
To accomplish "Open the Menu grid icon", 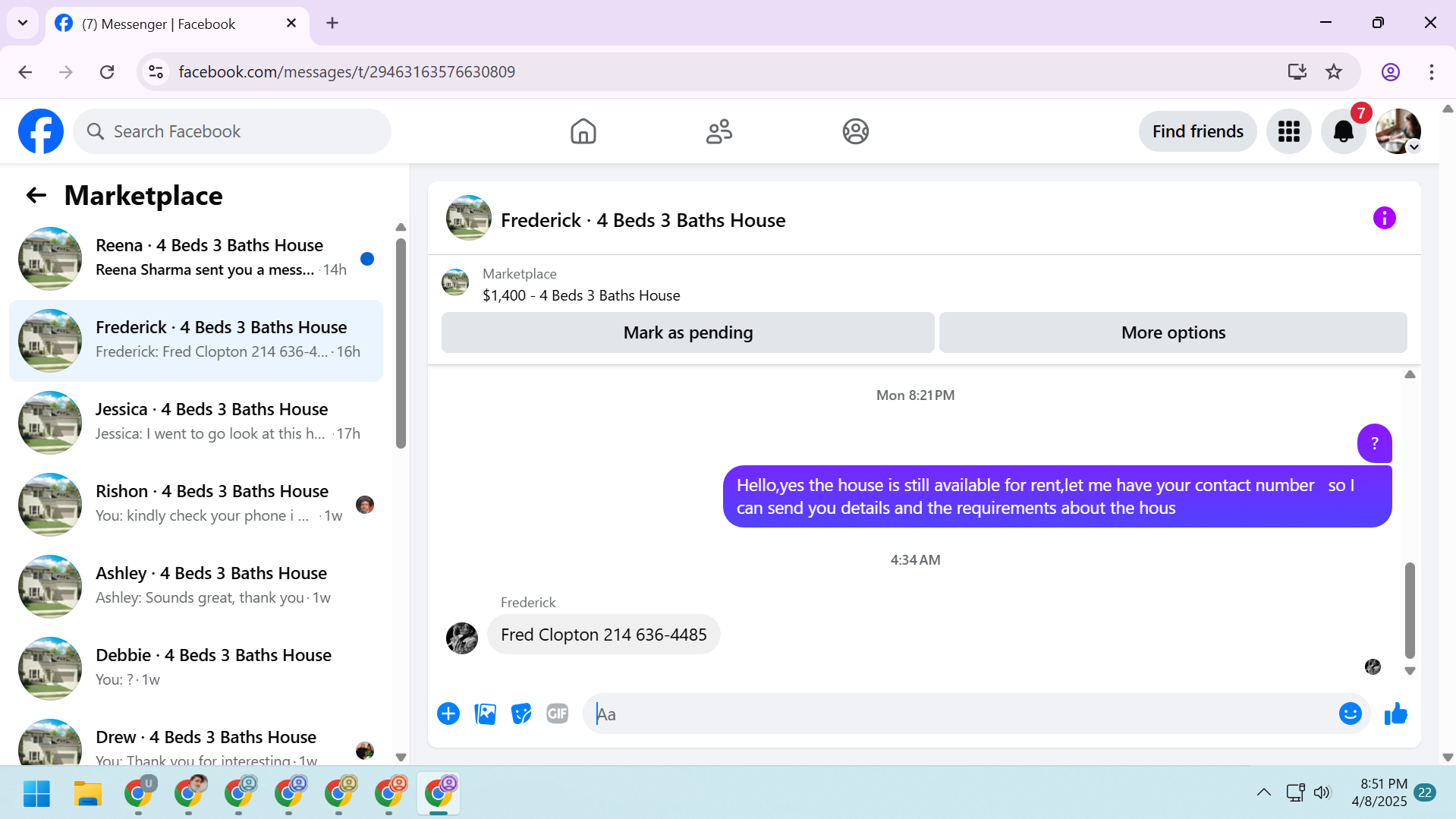I will (x=1288, y=131).
